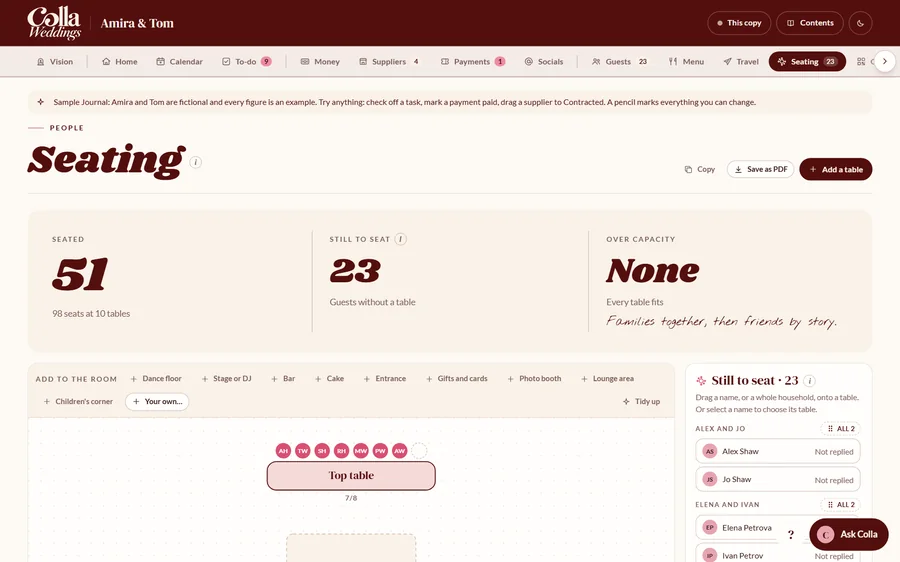Select the AW guest avatar at Top table
This screenshot has height=562, width=900.
click(x=399, y=451)
